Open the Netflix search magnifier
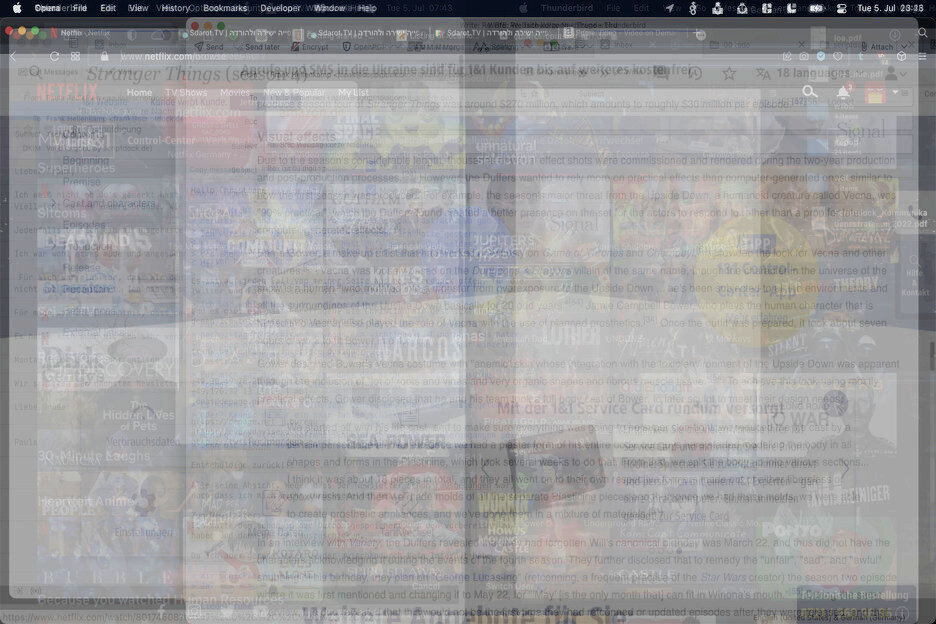 click(809, 91)
